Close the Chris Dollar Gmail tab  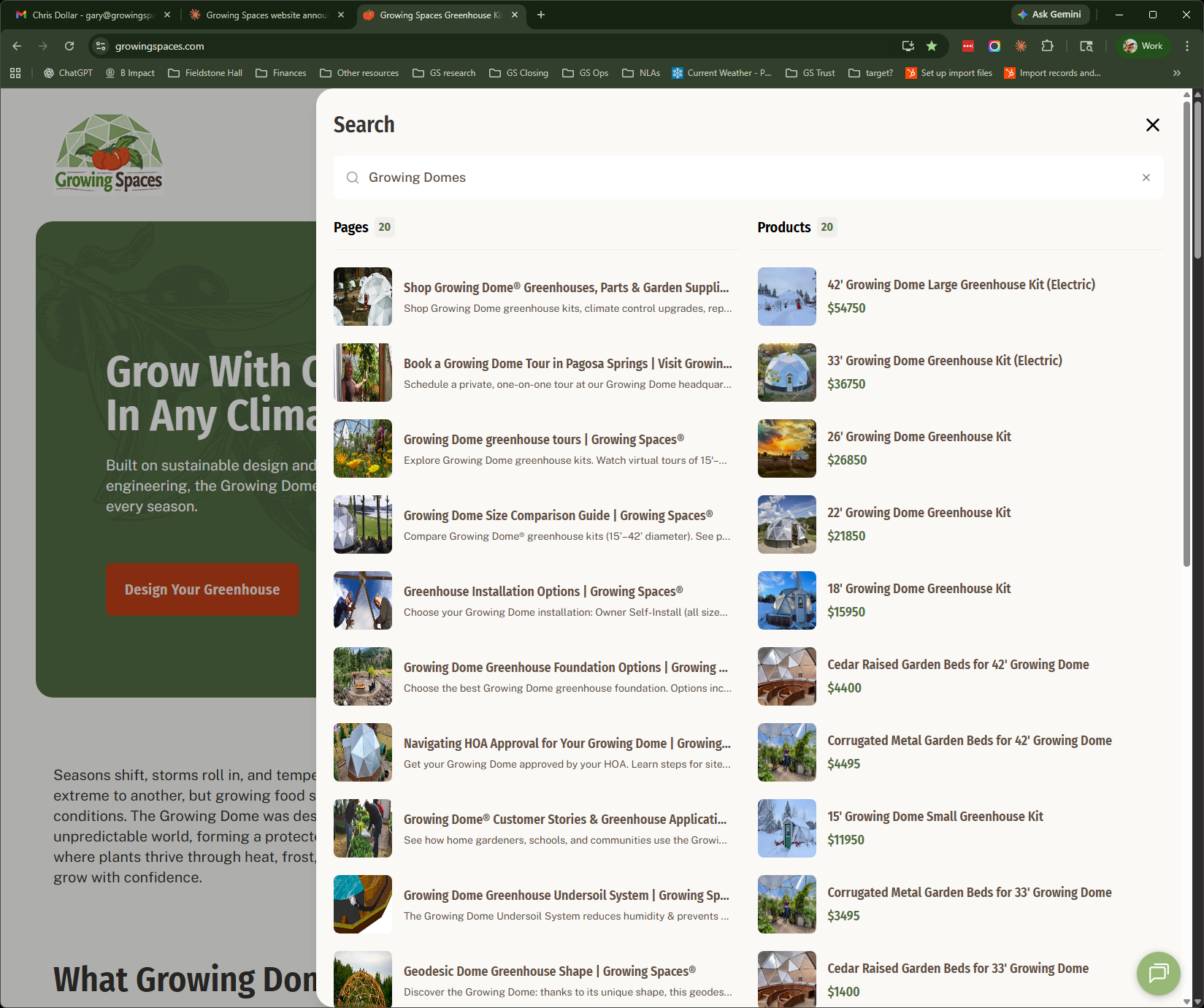(x=167, y=15)
